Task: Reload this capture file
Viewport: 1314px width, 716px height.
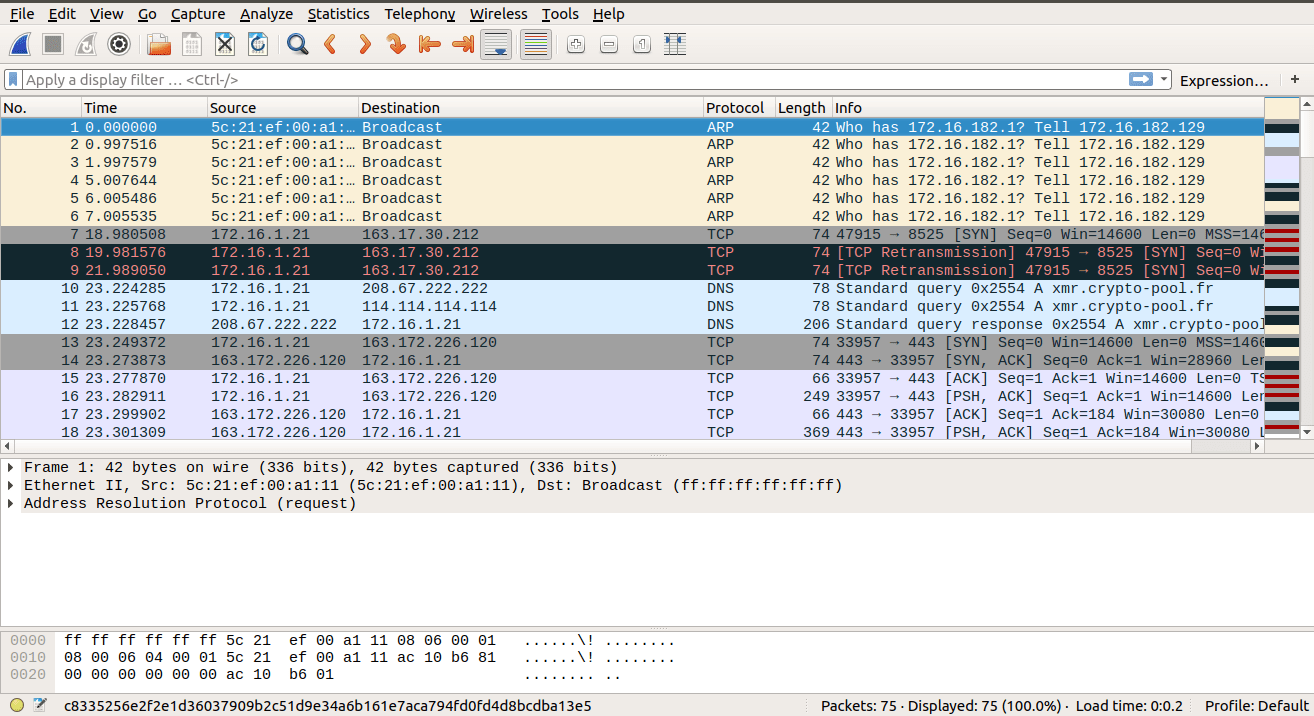Action: pos(258,44)
